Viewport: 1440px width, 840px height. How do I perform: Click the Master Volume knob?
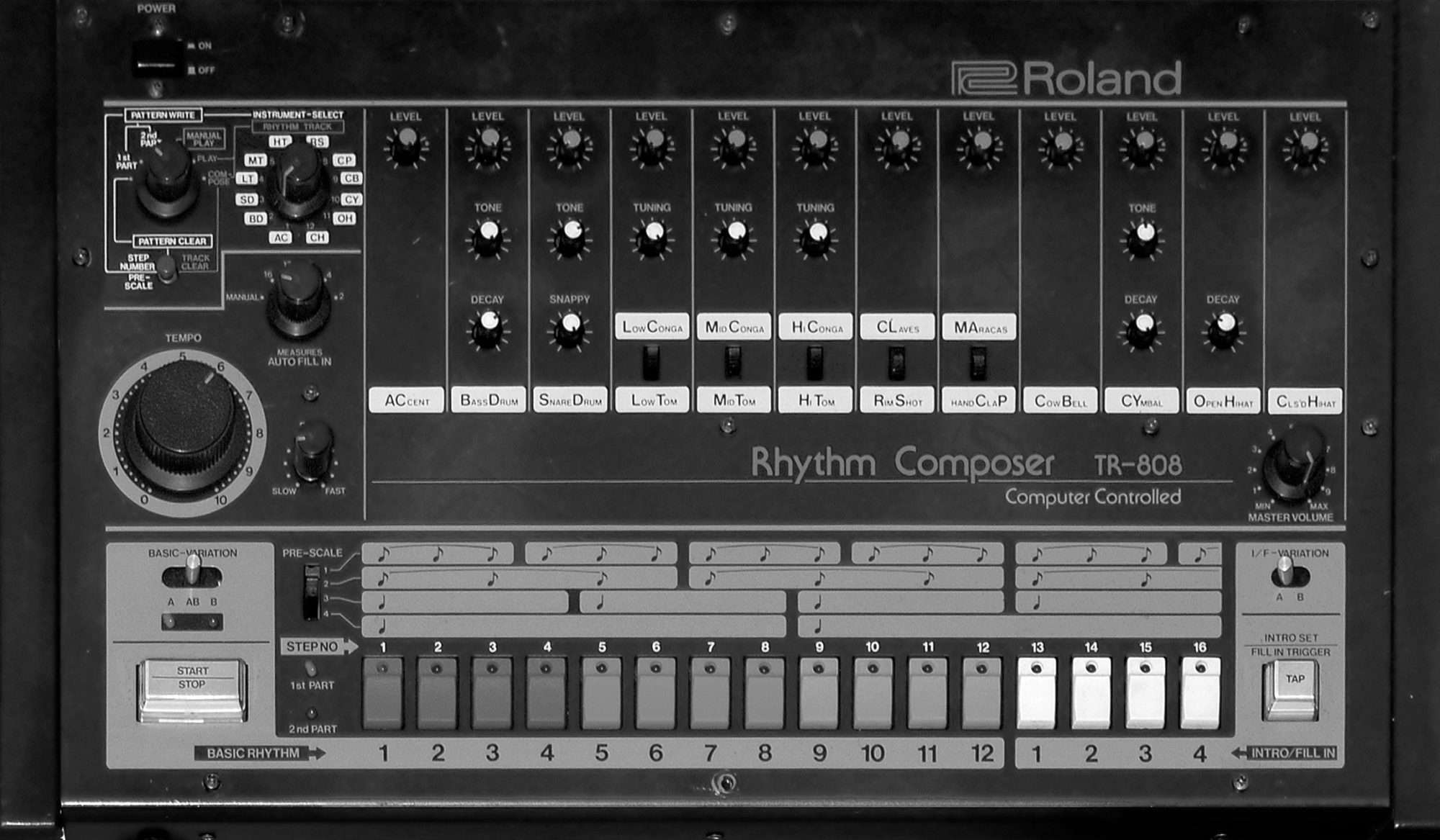pyautogui.click(x=1296, y=464)
